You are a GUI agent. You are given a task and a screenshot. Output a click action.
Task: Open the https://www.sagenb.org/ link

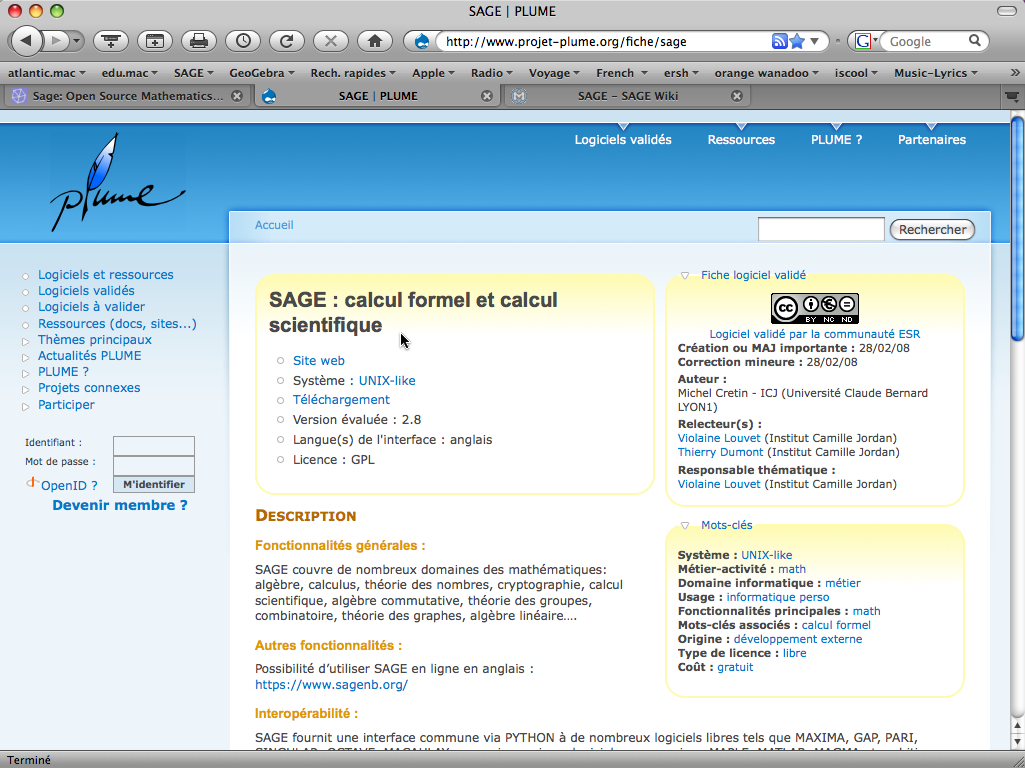[x=331, y=685]
